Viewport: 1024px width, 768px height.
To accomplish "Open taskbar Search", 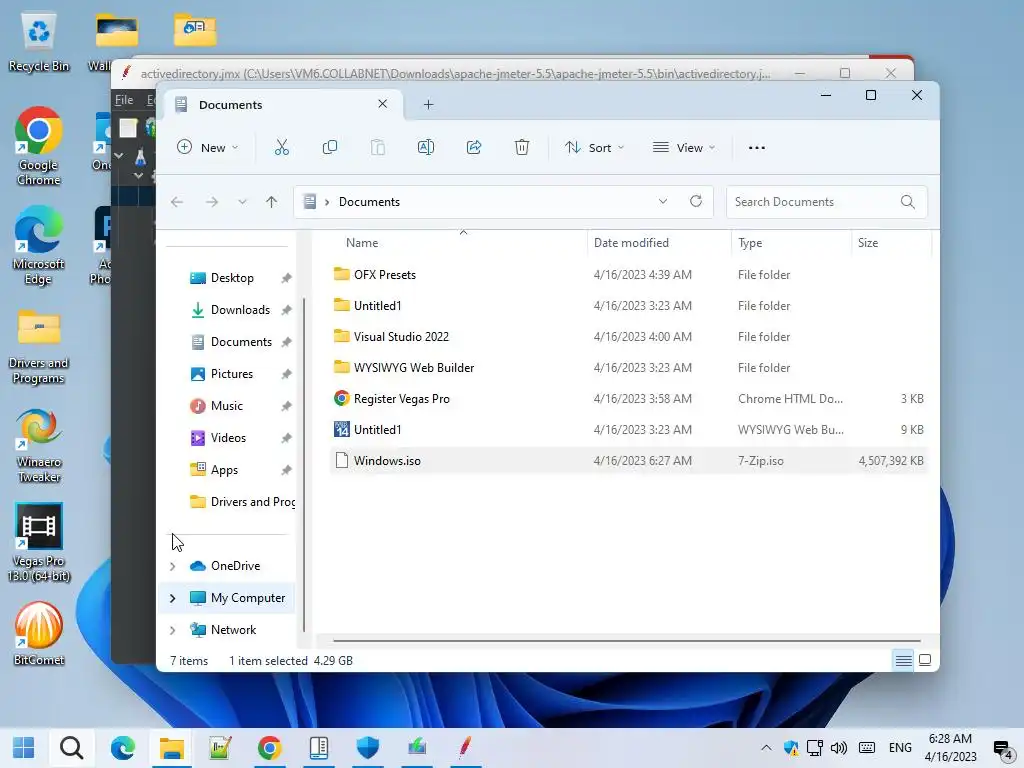I will tap(72, 748).
